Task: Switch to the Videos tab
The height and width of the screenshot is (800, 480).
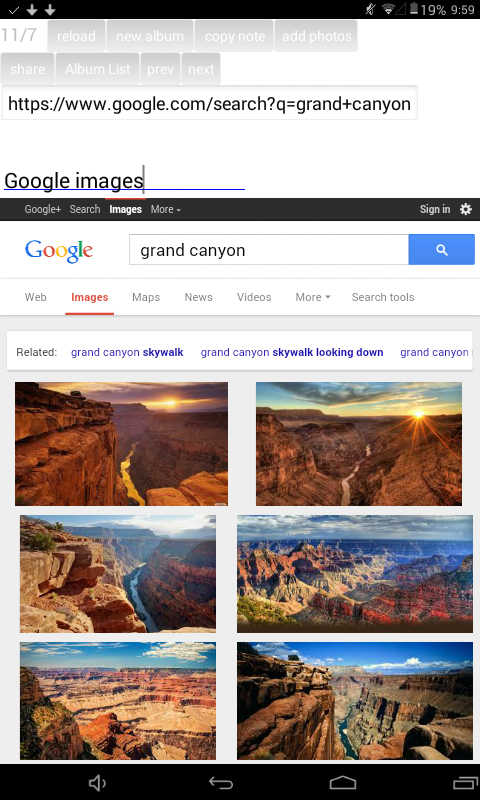Action: 254,297
